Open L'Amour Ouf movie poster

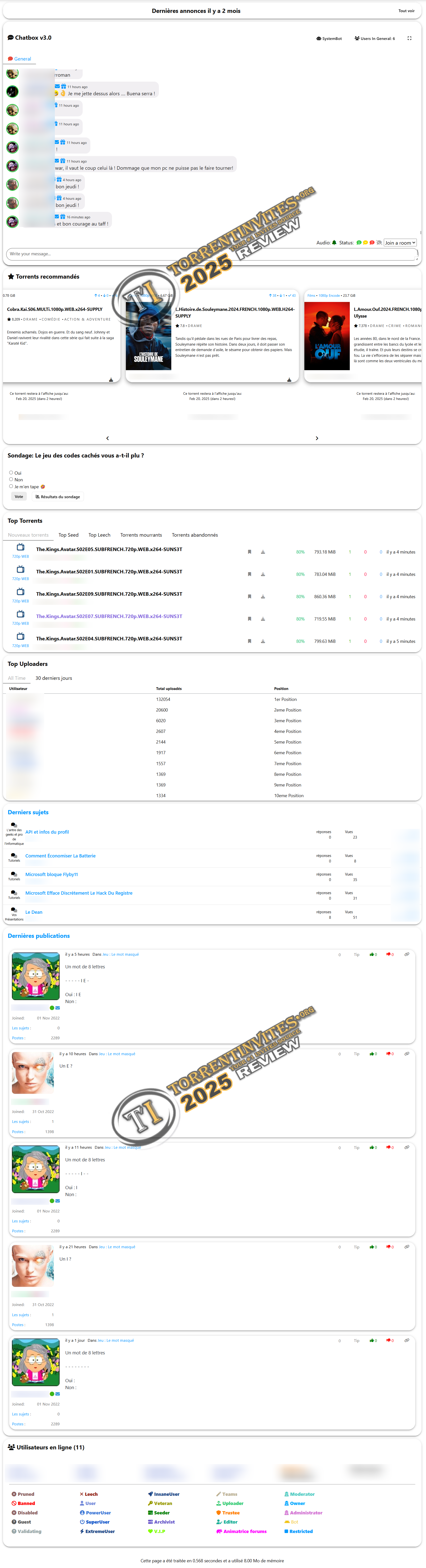pos(327,336)
